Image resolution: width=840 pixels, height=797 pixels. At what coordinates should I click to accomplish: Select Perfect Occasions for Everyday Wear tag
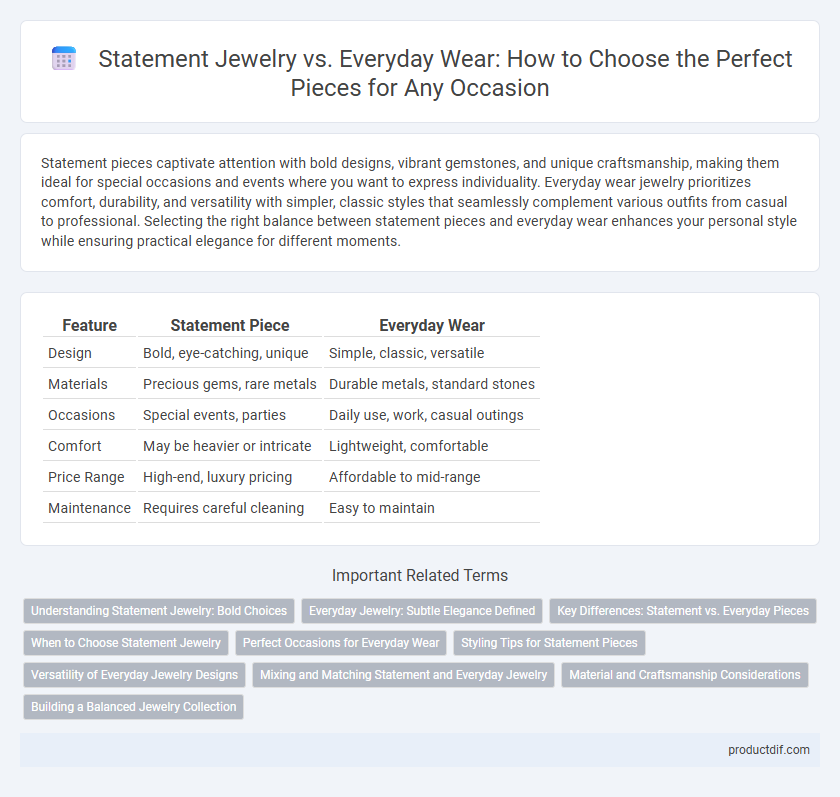point(341,643)
